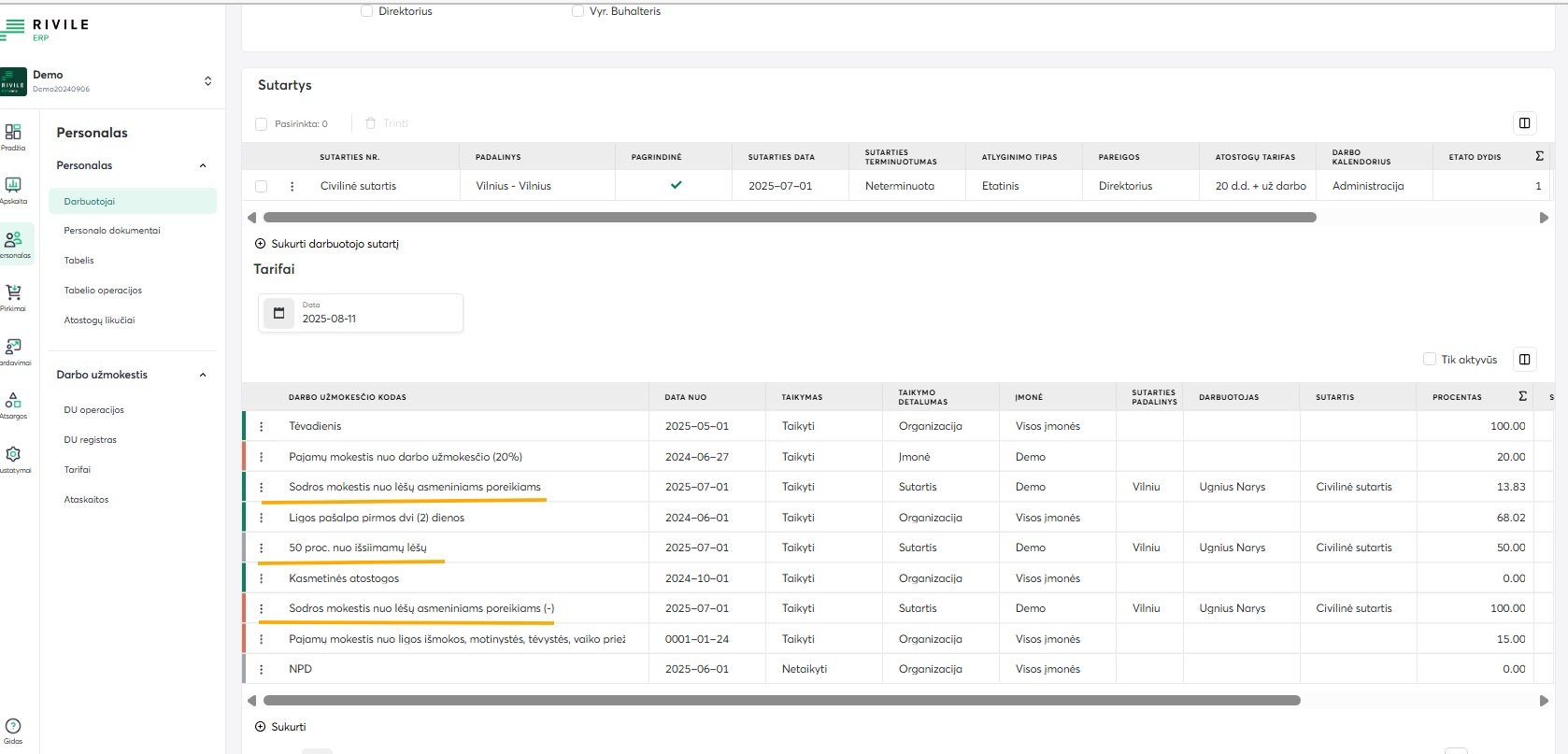Open the Pirkimai shopping cart sidebar icon

tap(13, 293)
